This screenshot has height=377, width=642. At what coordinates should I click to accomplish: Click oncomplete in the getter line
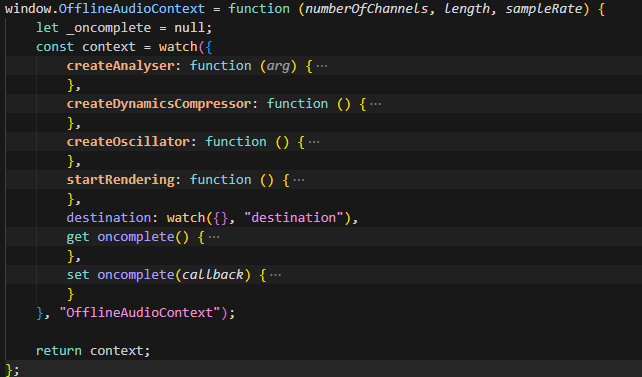point(136,237)
